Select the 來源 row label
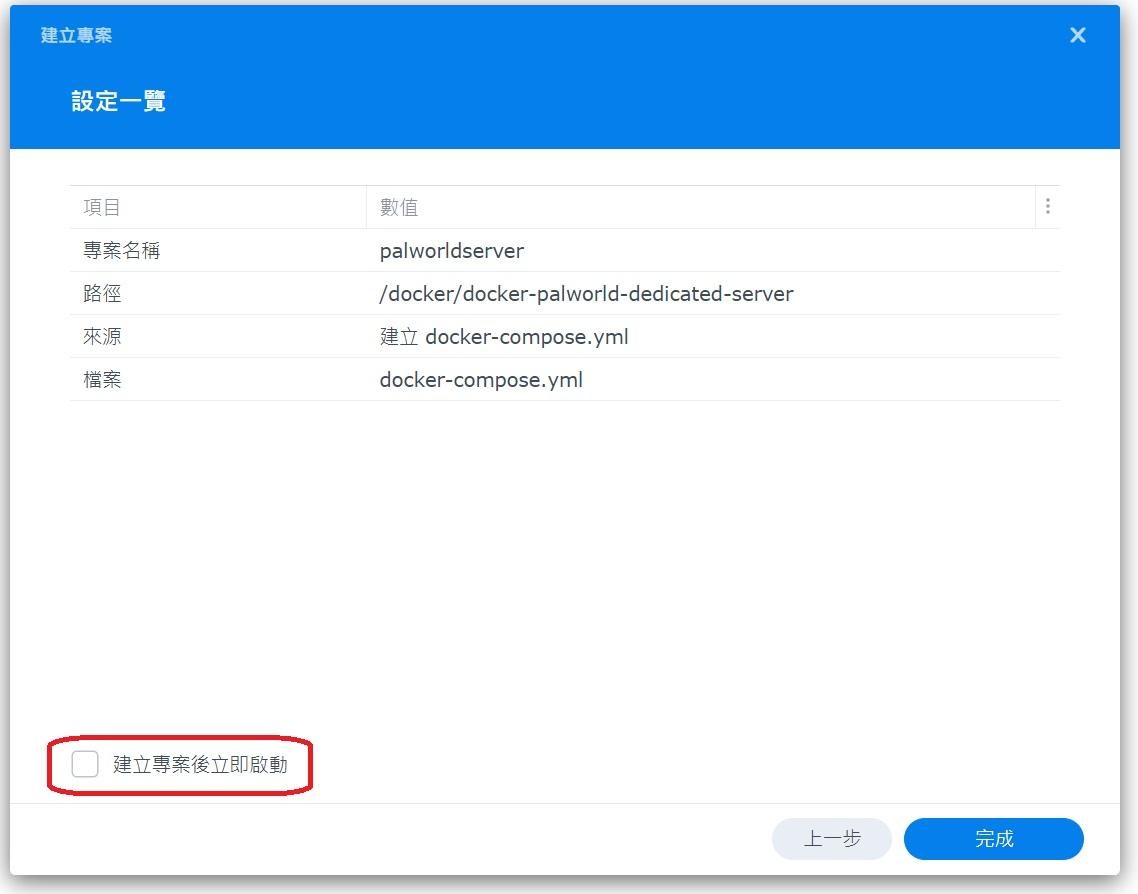 102,337
